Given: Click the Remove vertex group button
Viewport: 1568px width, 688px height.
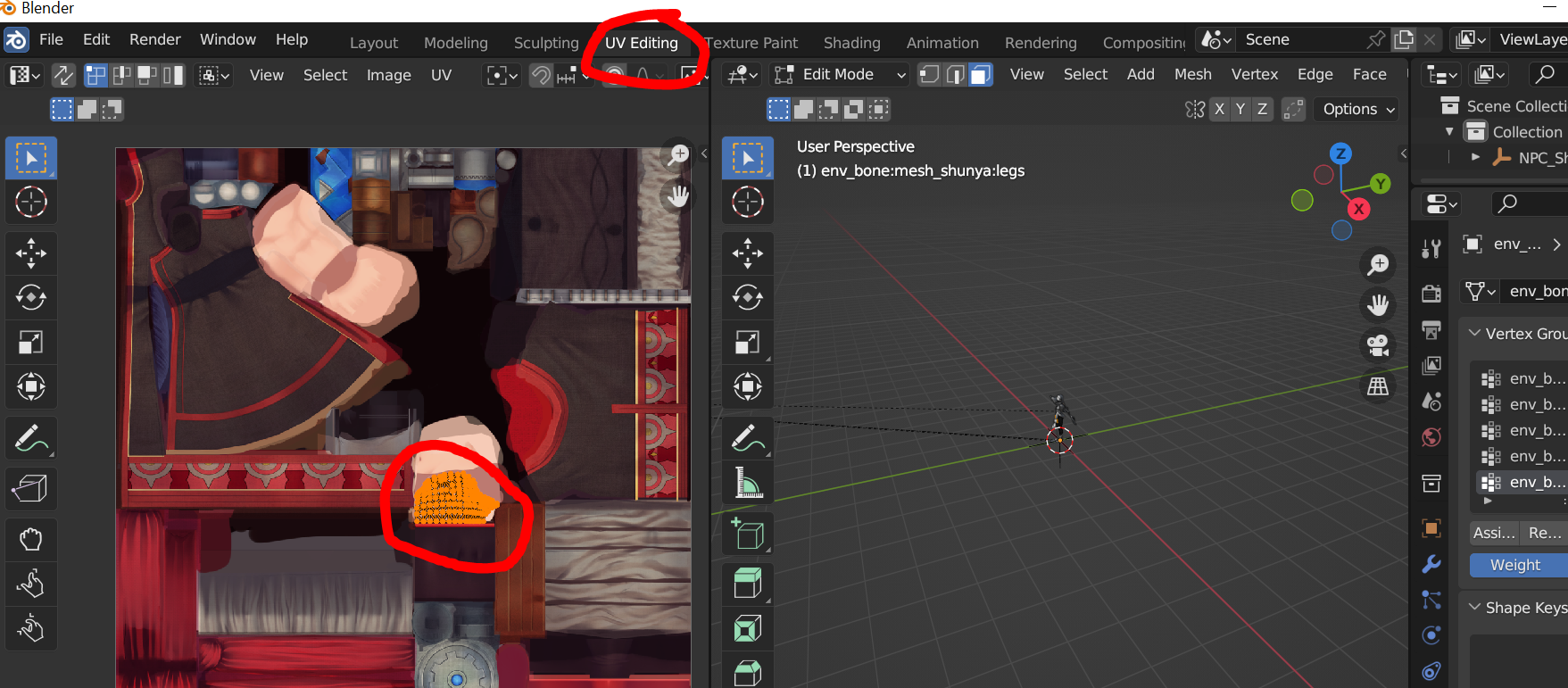Looking at the screenshot, I should tap(1544, 533).
